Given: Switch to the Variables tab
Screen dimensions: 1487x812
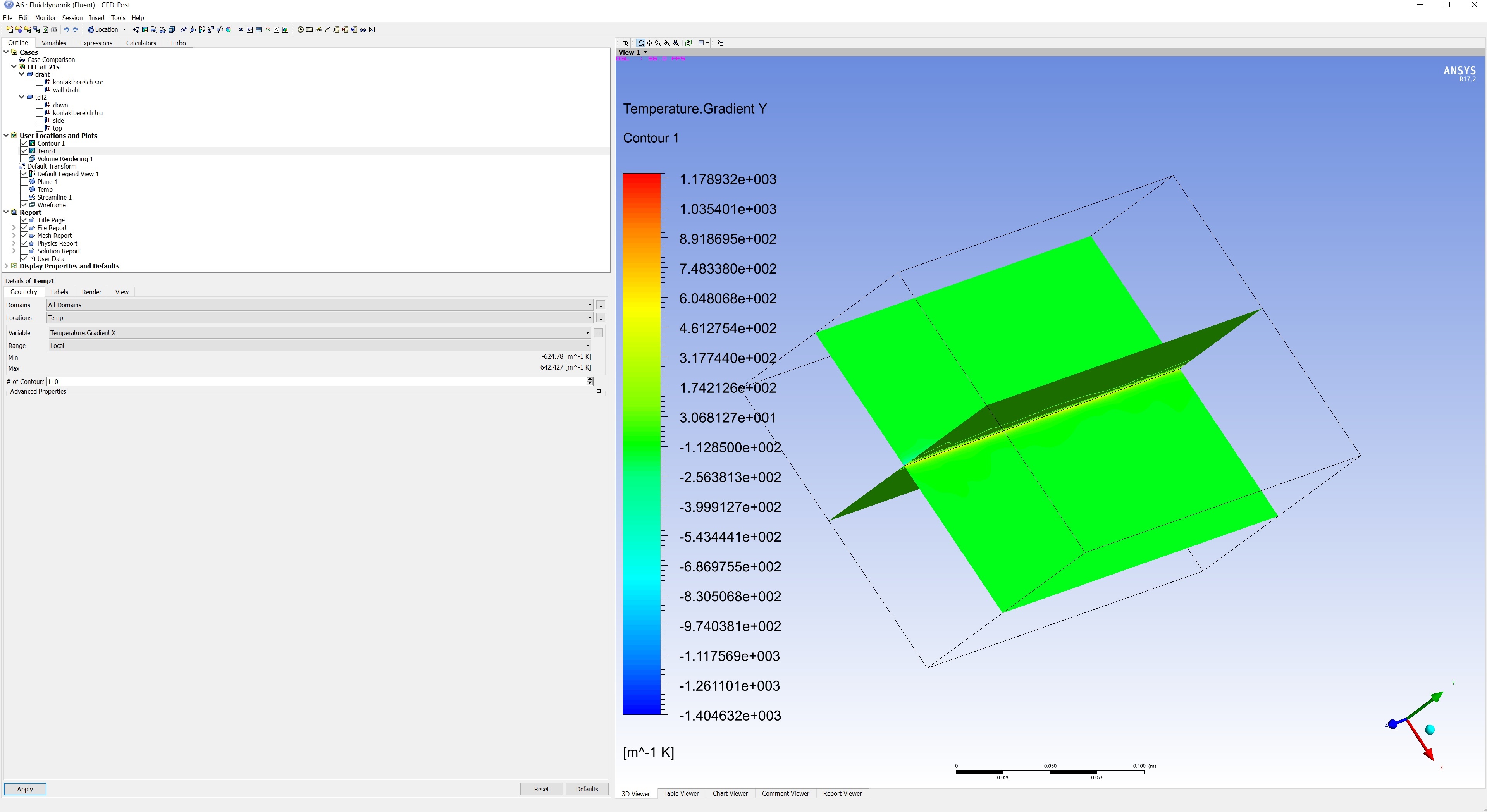Looking at the screenshot, I should point(54,43).
